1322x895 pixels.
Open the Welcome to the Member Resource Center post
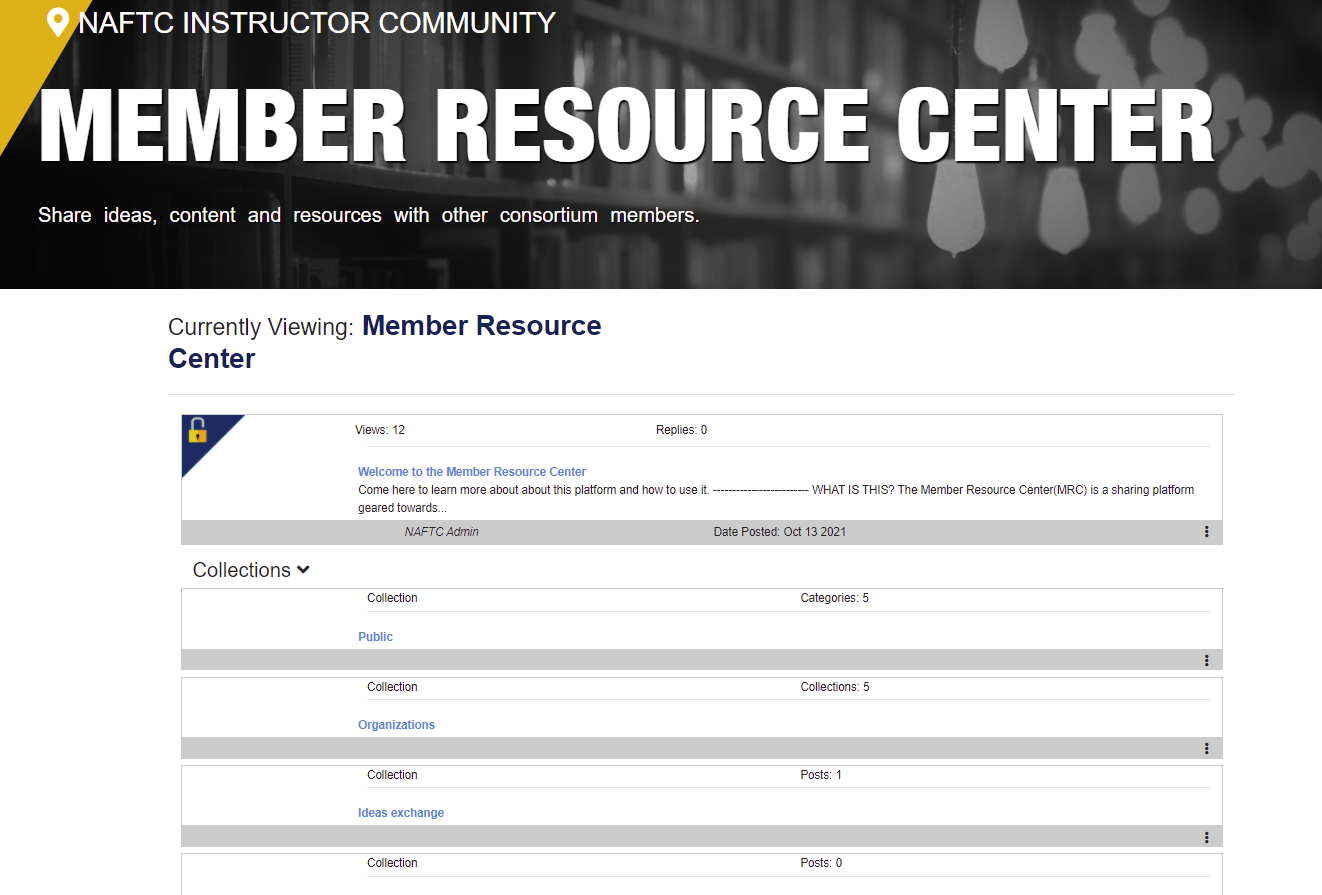tap(471, 472)
